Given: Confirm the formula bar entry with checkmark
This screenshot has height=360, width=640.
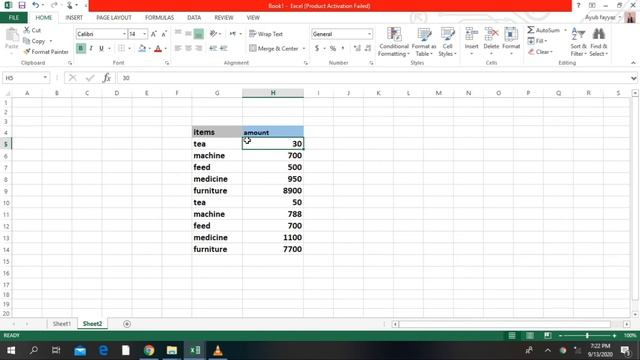Looking at the screenshot, I should (x=90, y=78).
